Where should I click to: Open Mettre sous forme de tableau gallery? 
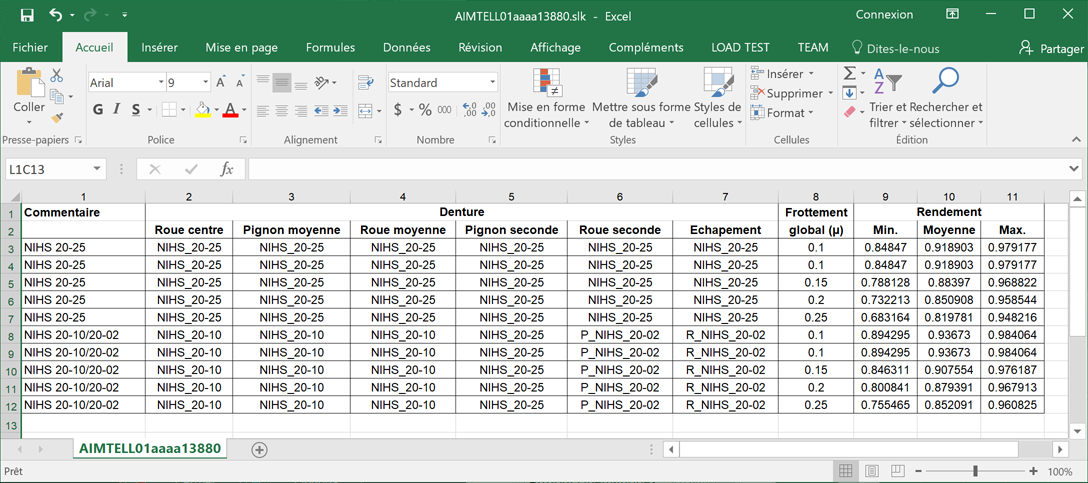point(641,98)
